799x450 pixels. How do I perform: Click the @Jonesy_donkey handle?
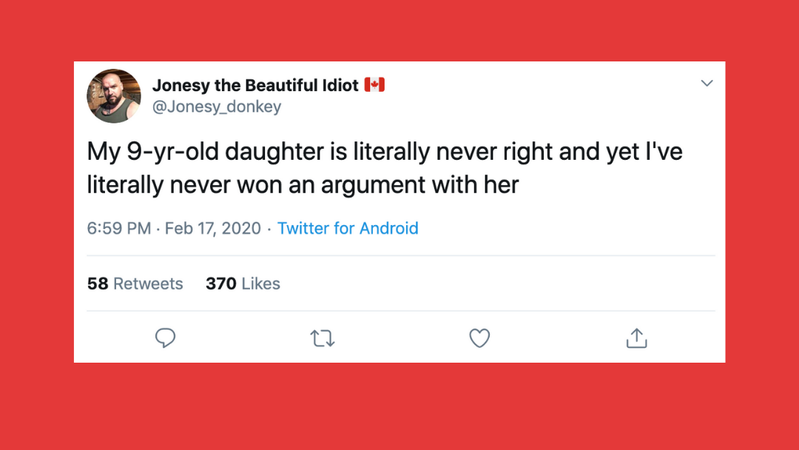(x=217, y=107)
